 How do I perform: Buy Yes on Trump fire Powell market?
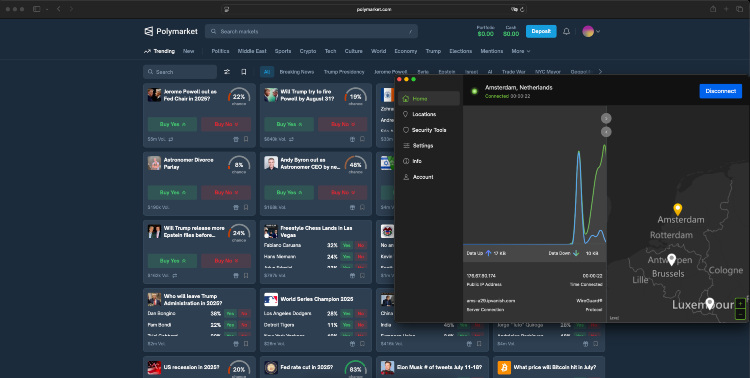point(289,124)
